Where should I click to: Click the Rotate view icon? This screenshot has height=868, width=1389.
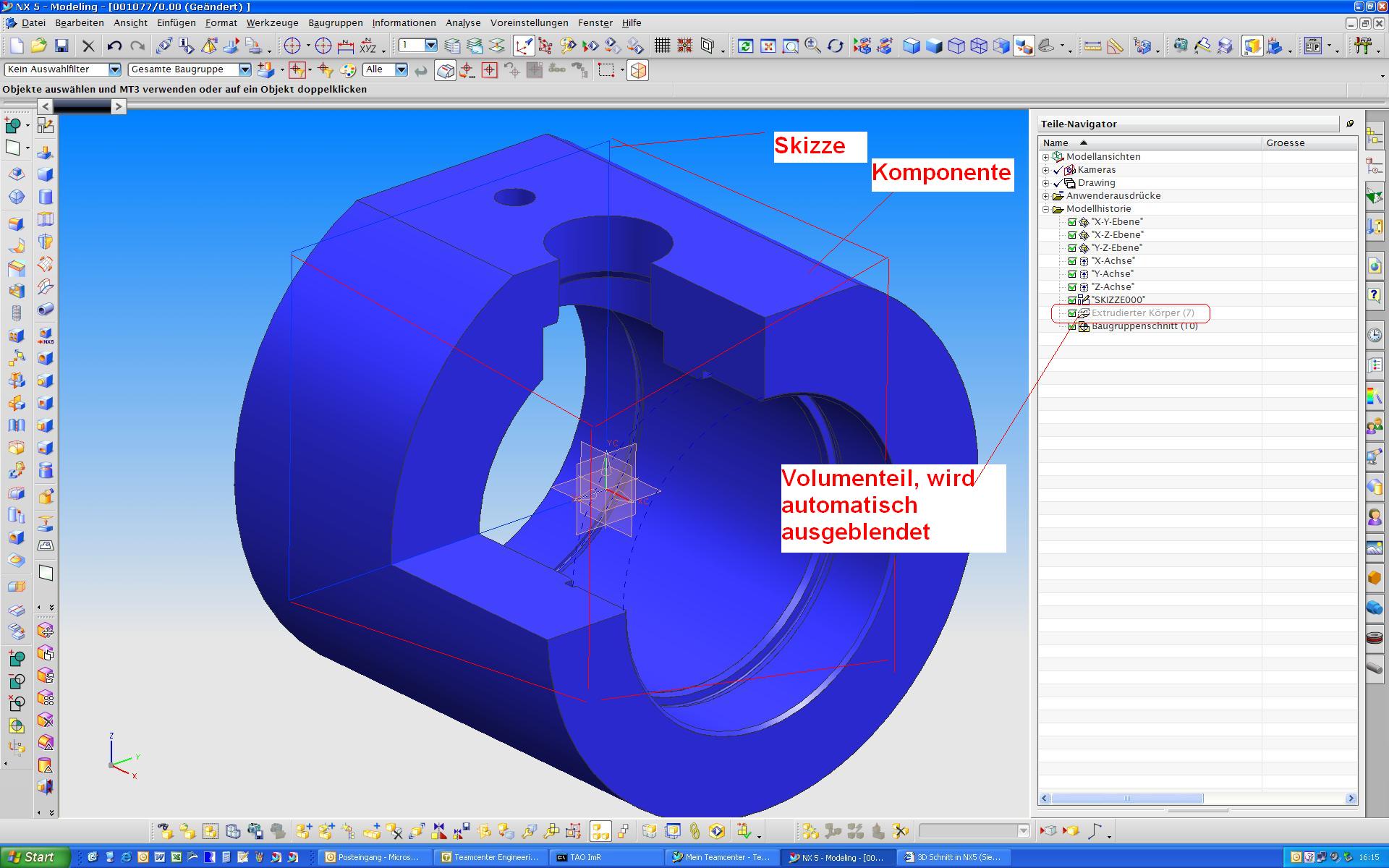tap(835, 46)
